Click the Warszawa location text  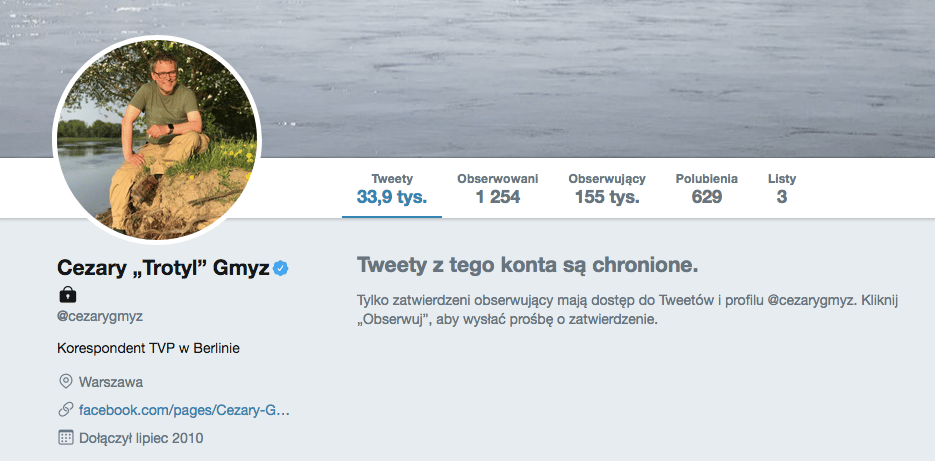110,382
